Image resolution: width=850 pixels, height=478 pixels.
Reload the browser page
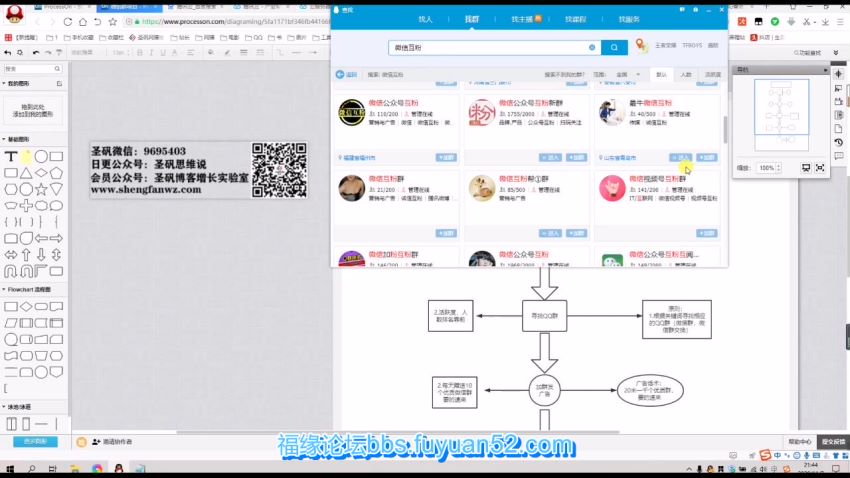coord(68,22)
